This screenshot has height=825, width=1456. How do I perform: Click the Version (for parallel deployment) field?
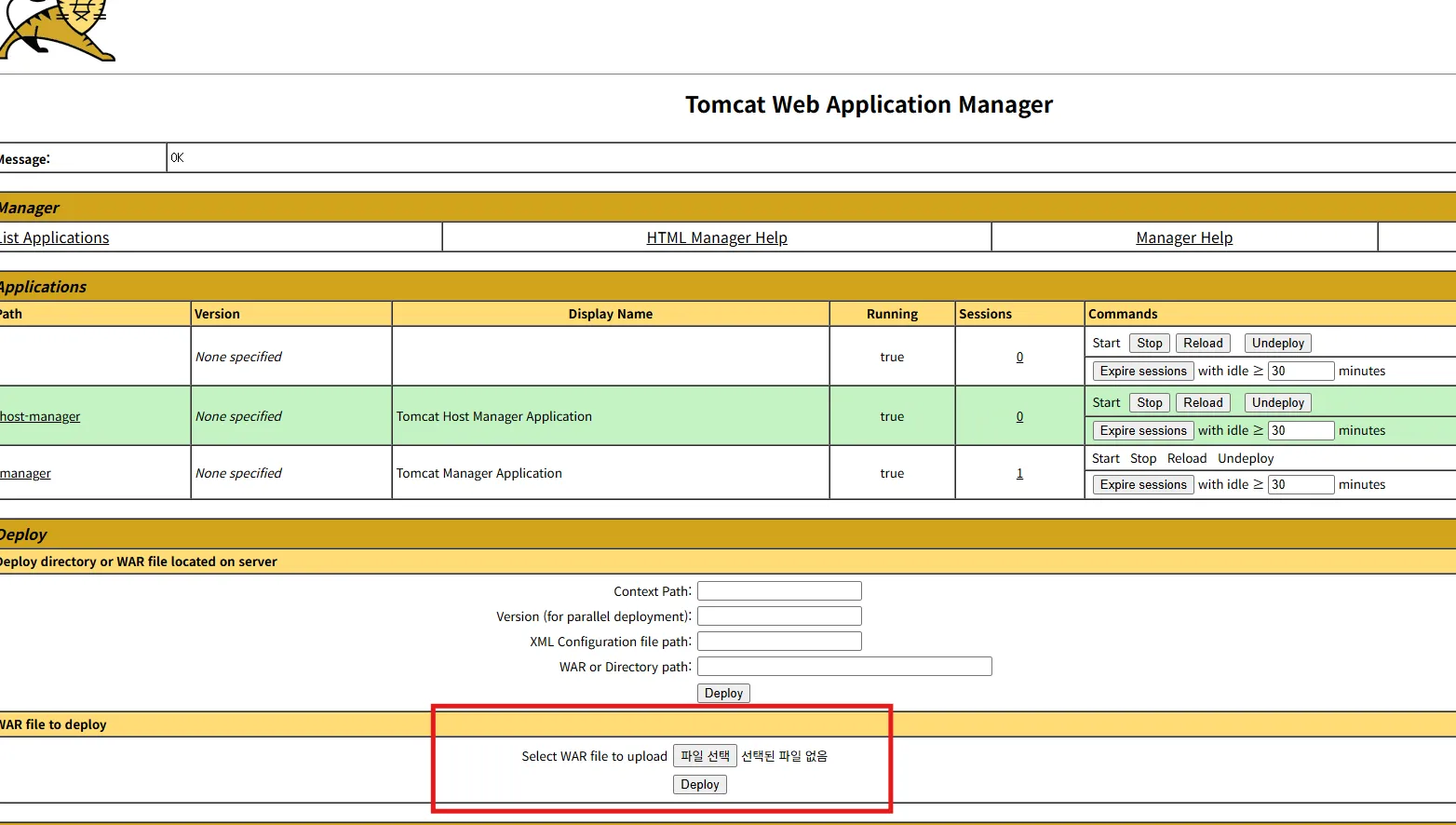point(779,616)
